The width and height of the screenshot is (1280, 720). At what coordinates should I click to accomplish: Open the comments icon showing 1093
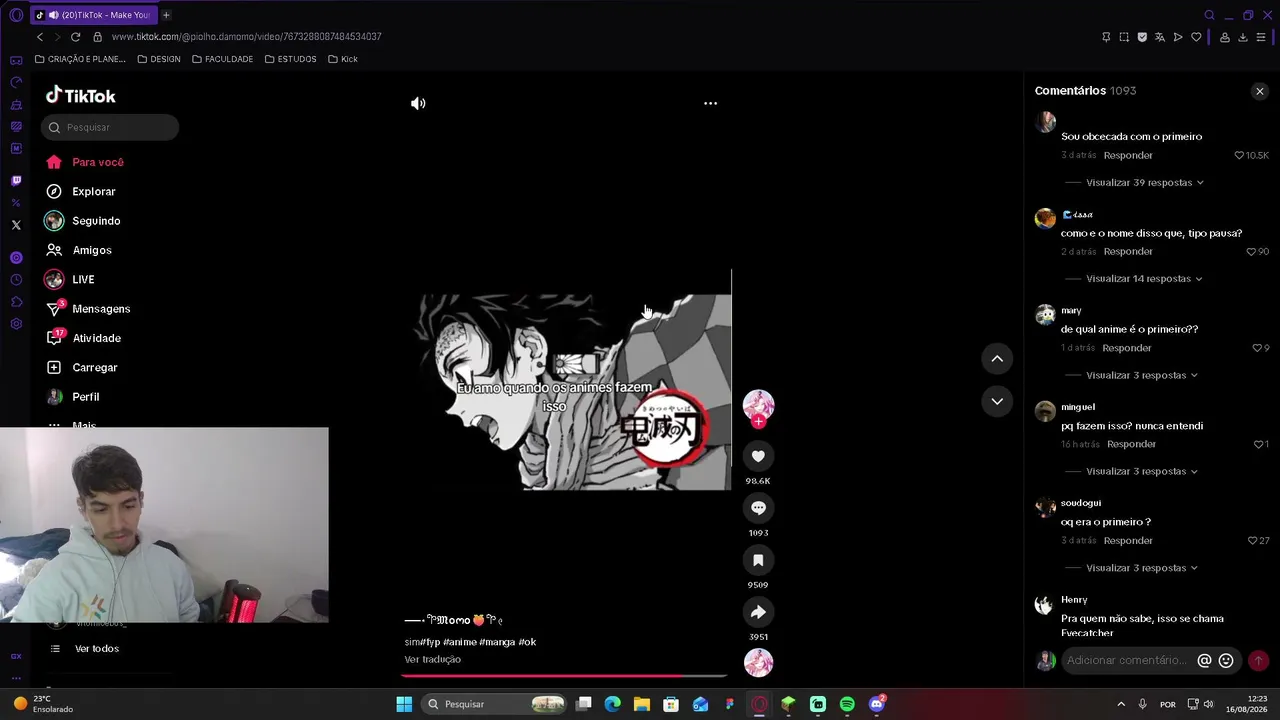coord(758,508)
